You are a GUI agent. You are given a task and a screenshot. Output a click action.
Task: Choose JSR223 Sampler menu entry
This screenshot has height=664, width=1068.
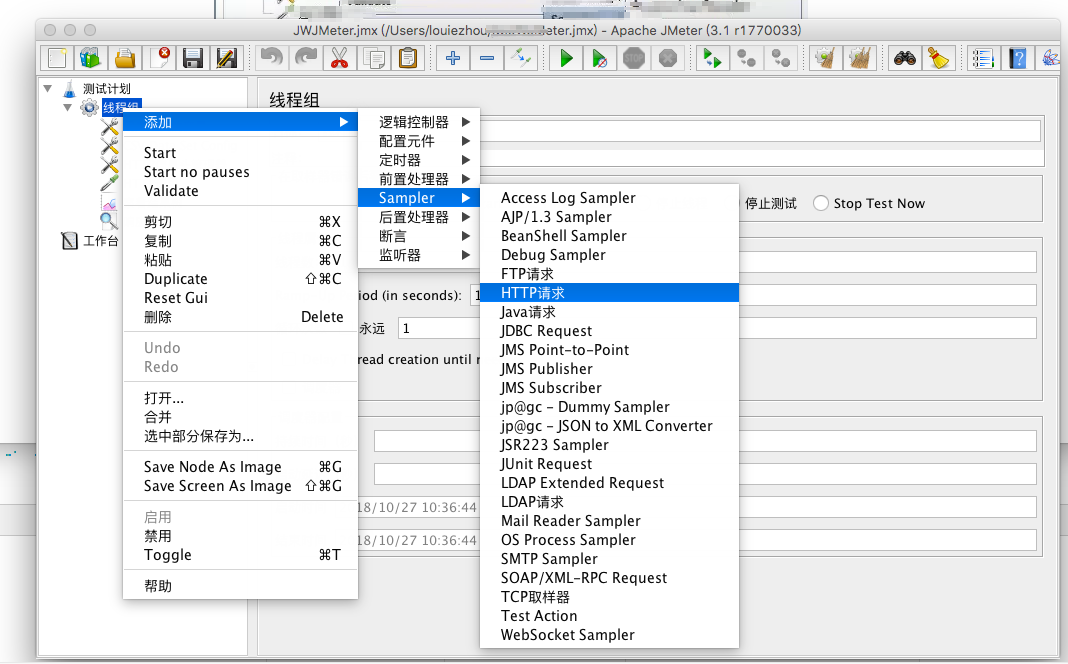coord(610,445)
